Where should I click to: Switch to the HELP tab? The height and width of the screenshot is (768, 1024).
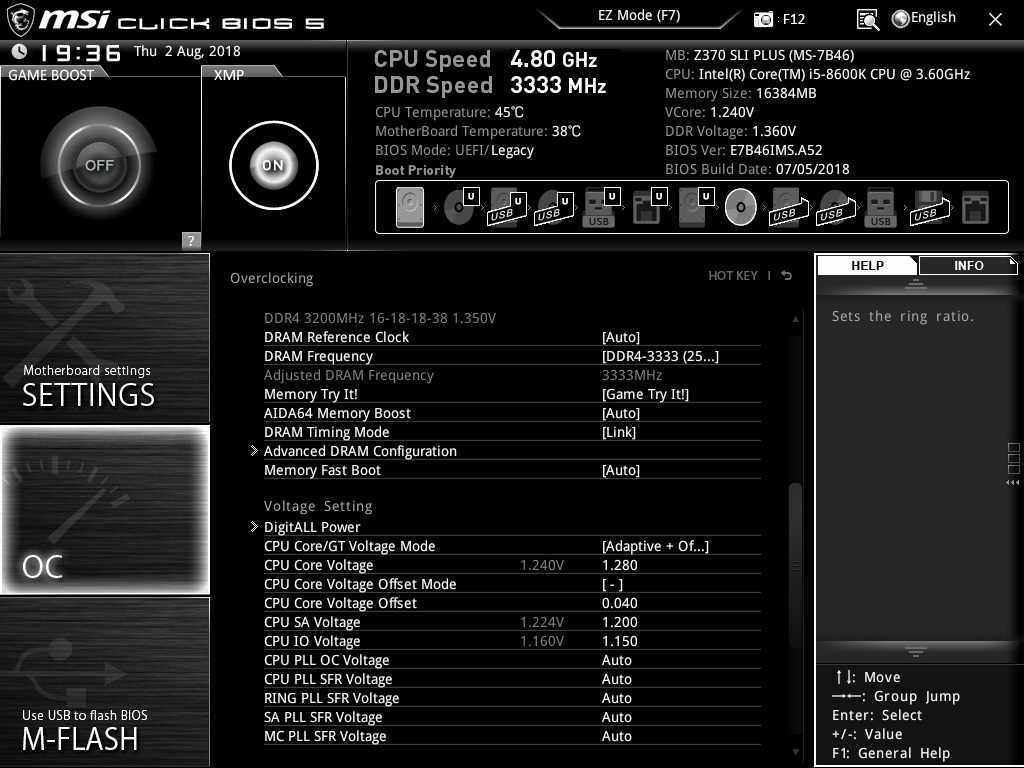tap(867, 266)
